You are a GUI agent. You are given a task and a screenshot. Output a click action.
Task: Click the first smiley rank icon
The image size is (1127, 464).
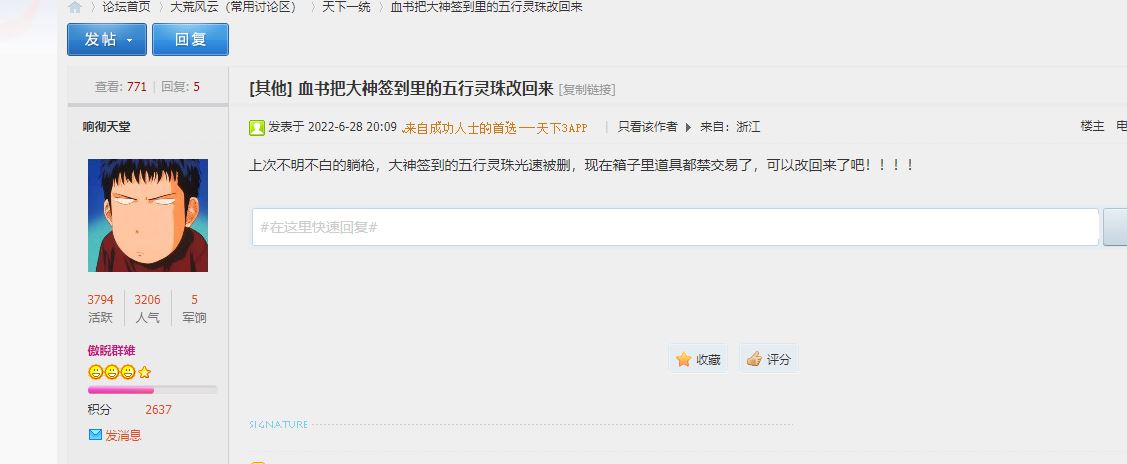[x=95, y=372]
